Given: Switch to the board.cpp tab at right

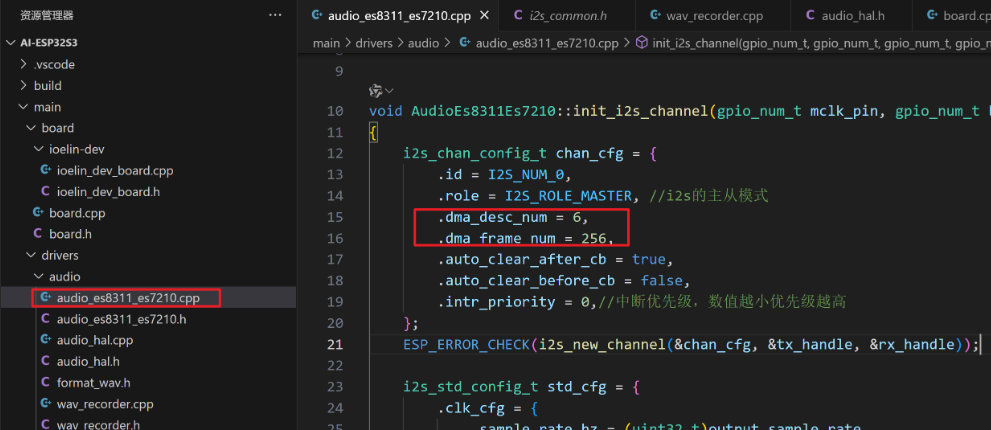Looking at the screenshot, I should (952, 16).
